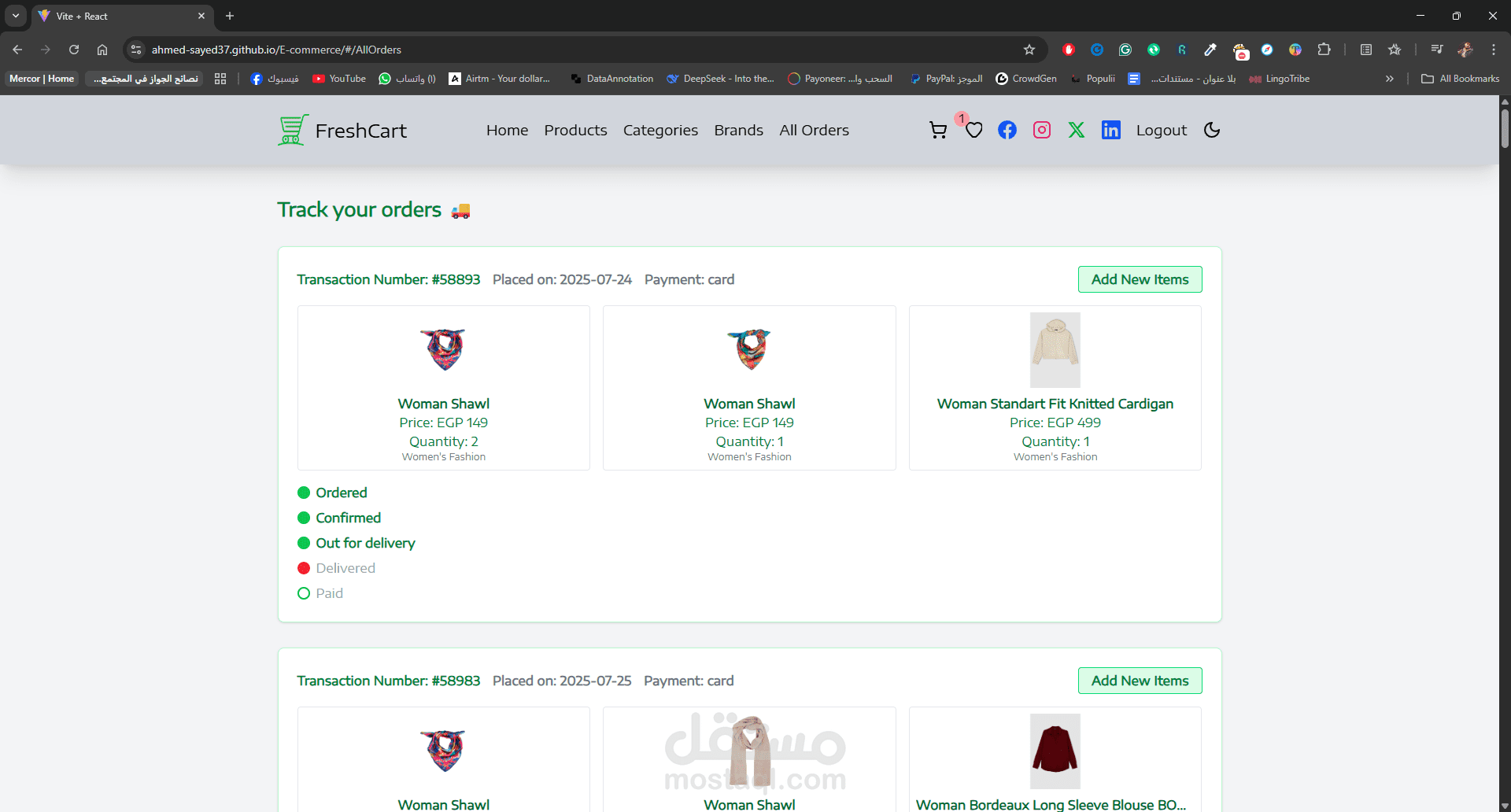Viewport: 1511px width, 812px height.
Task: Visit the Instagram icon link
Action: (1042, 130)
